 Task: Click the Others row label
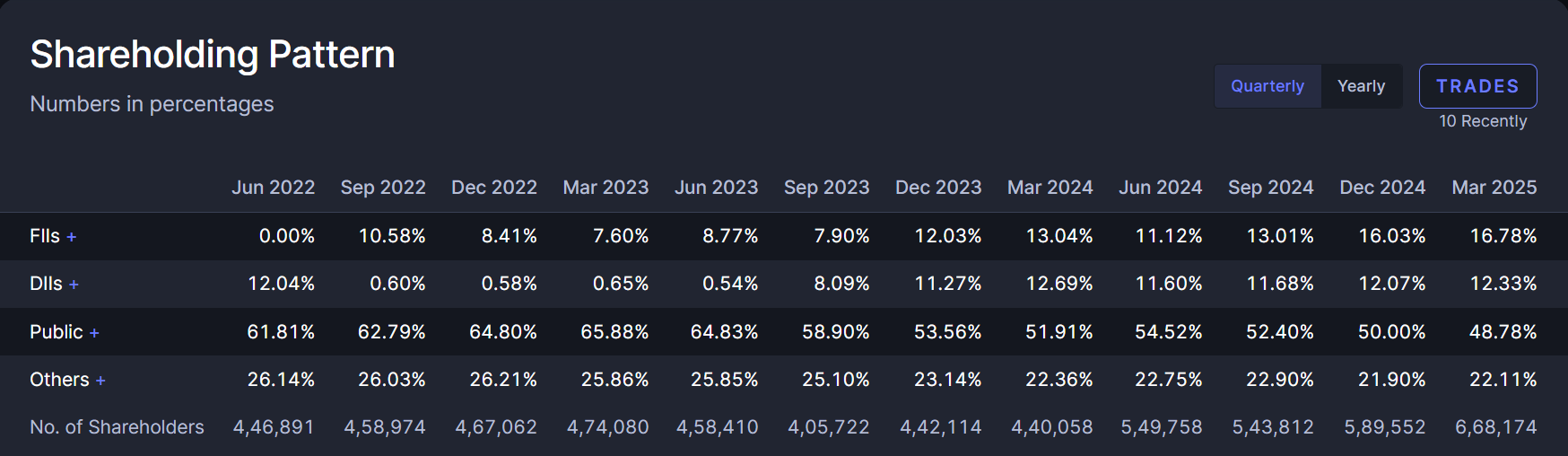59,380
